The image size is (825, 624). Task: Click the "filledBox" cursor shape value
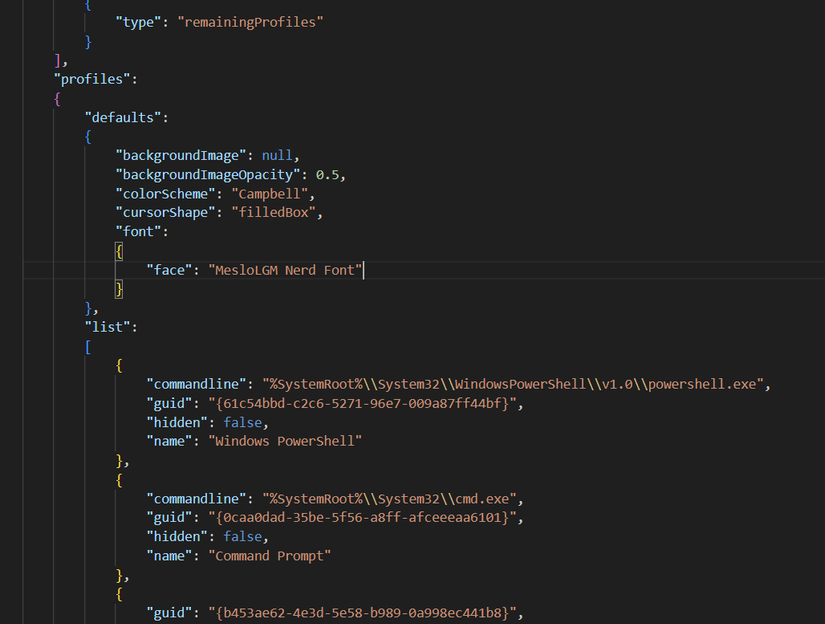point(273,213)
